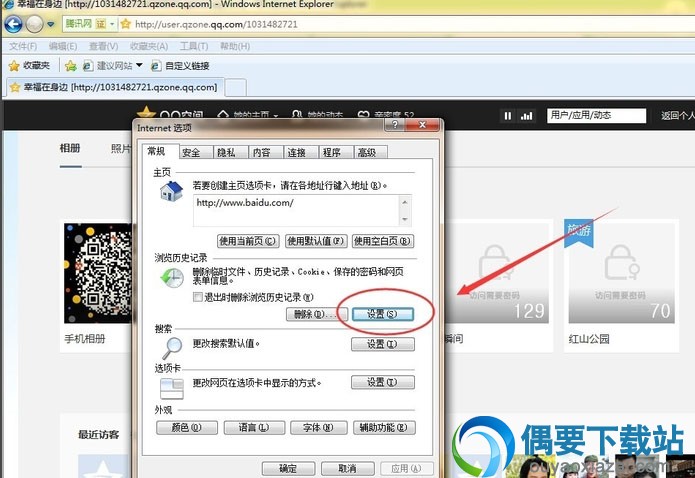Open the 文件(F) menu

pos(23,46)
